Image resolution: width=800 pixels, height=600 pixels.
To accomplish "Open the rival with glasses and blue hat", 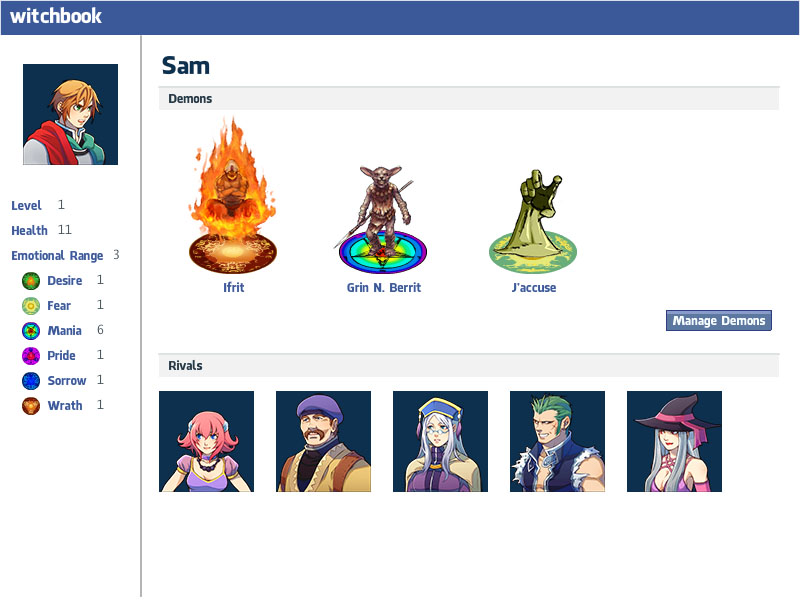I will [x=440, y=441].
